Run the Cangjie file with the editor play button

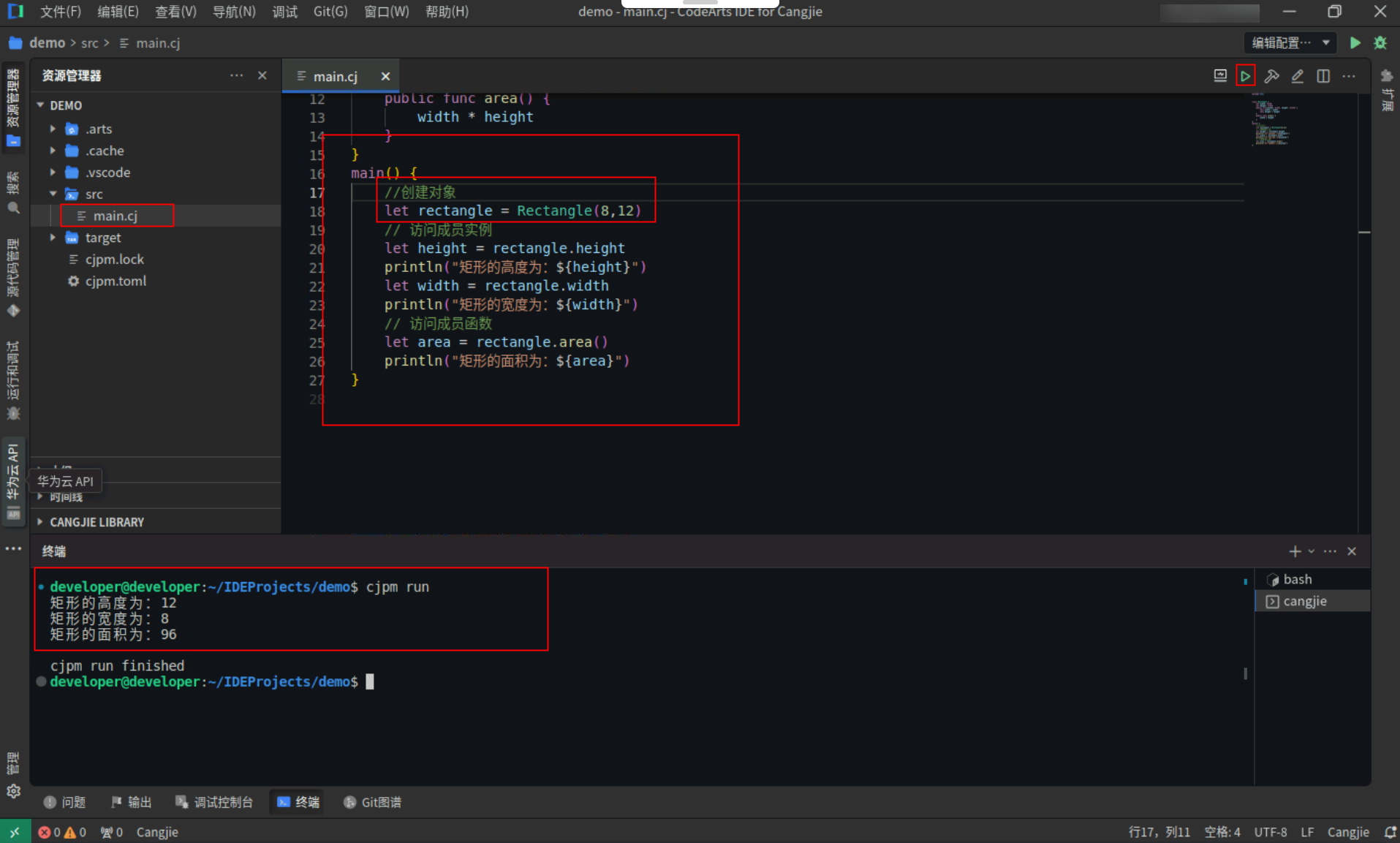tap(1245, 76)
